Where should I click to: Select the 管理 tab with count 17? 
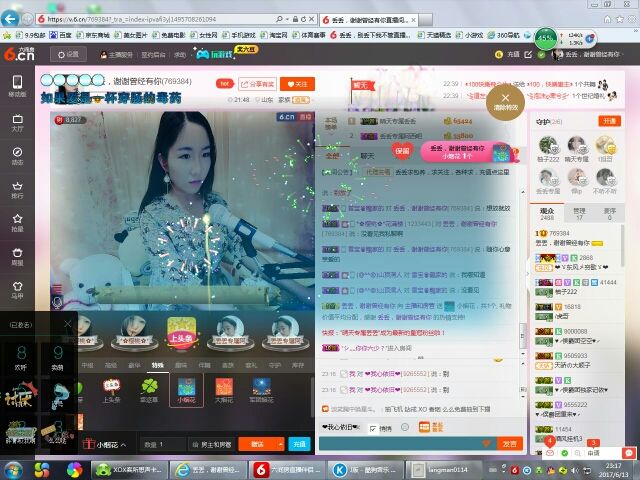coord(579,214)
